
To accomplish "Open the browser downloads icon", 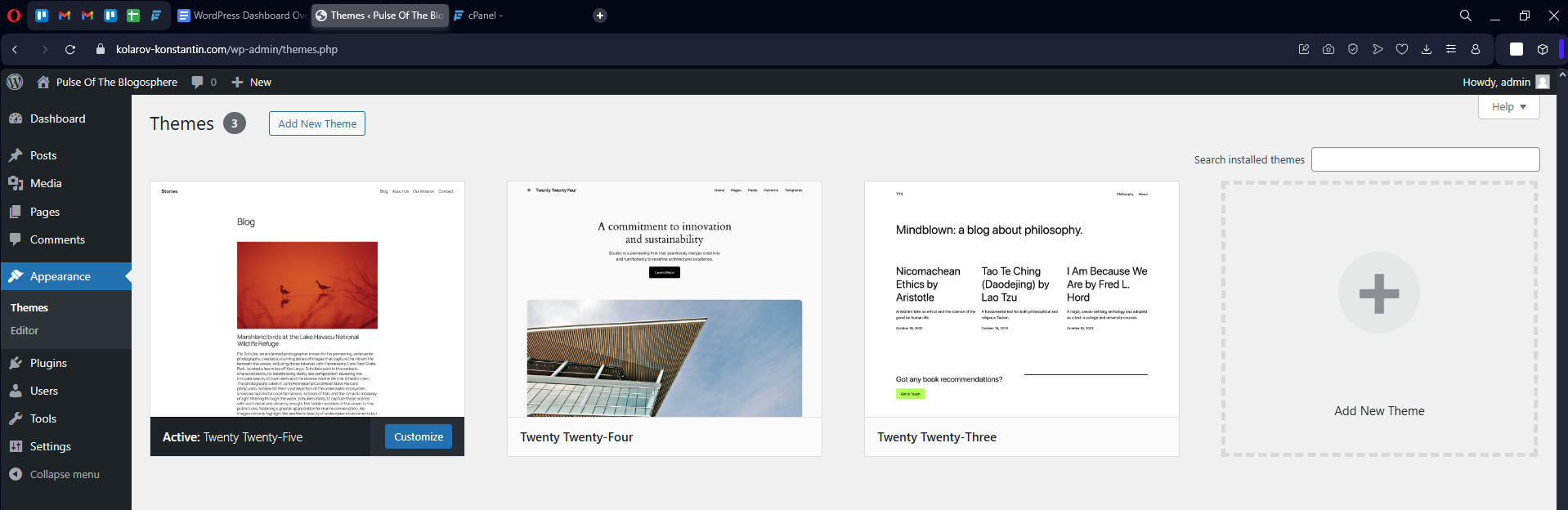I will tap(1427, 49).
